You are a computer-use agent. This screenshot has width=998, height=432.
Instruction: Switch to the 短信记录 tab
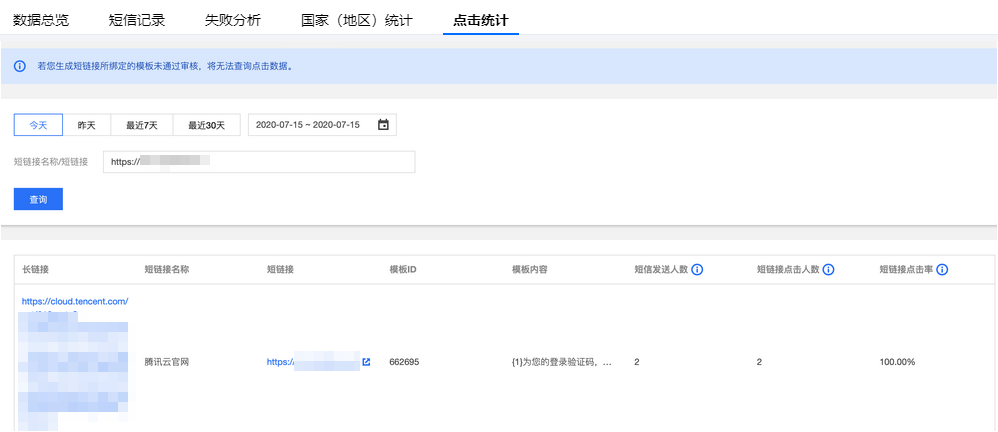point(136,19)
